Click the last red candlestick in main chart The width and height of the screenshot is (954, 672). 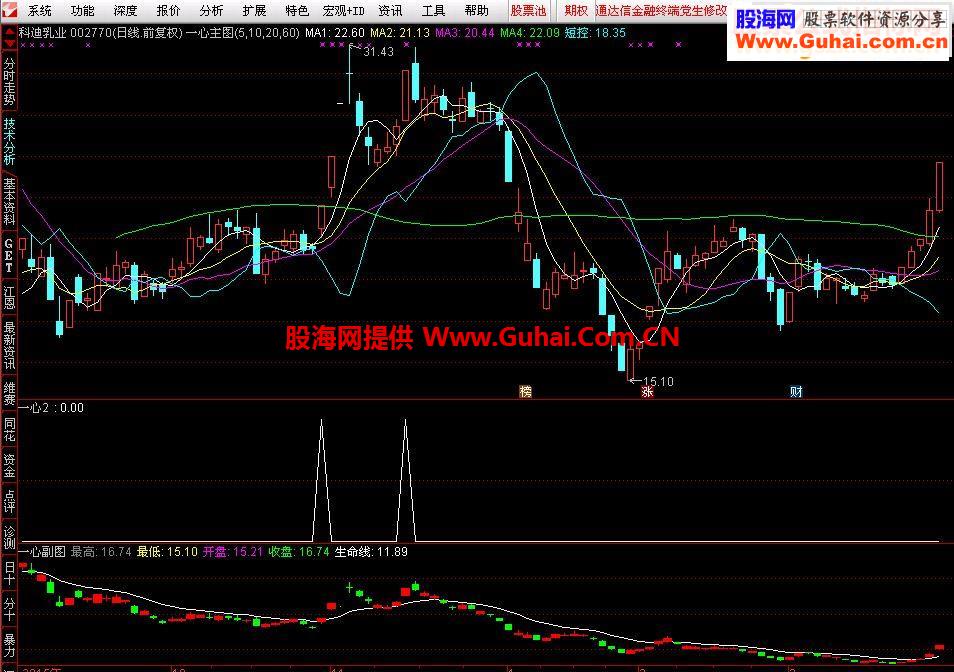(x=940, y=187)
